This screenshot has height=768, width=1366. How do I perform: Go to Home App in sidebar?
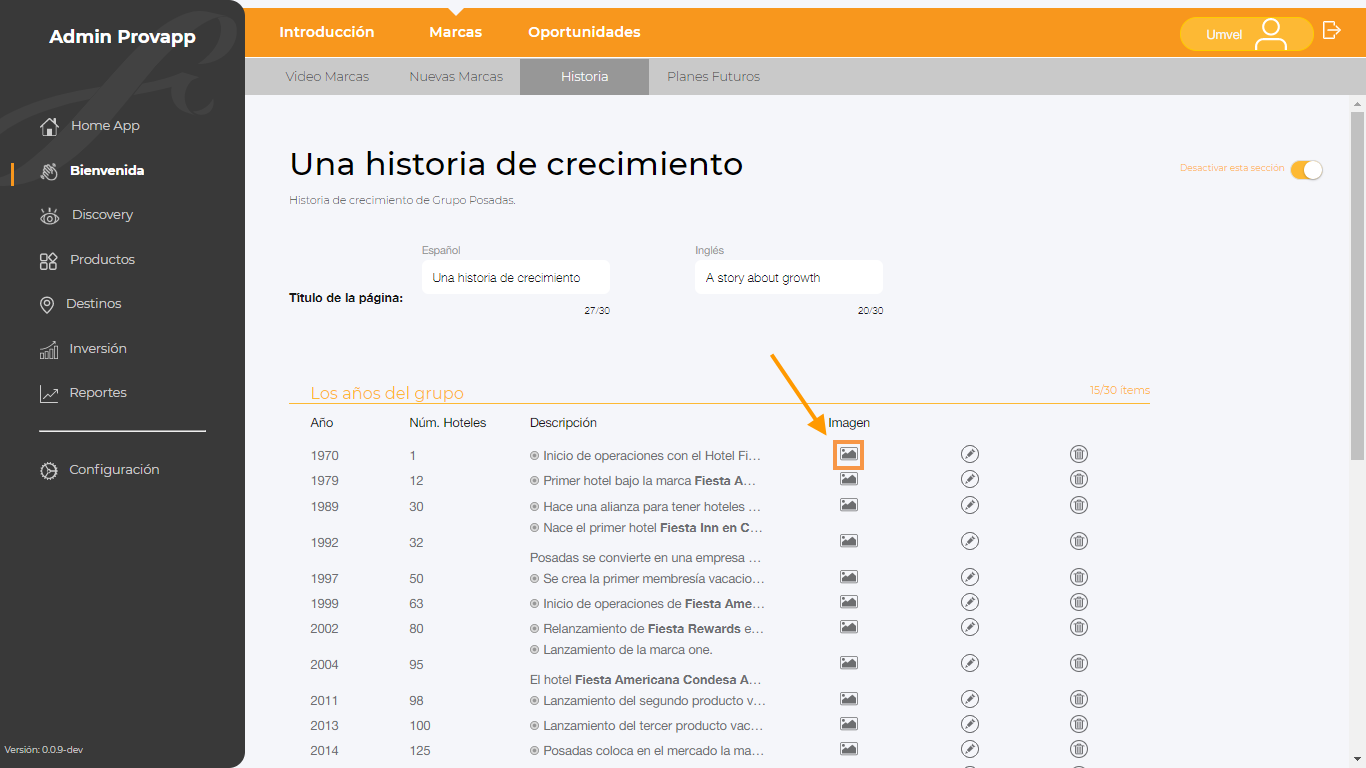90,126
